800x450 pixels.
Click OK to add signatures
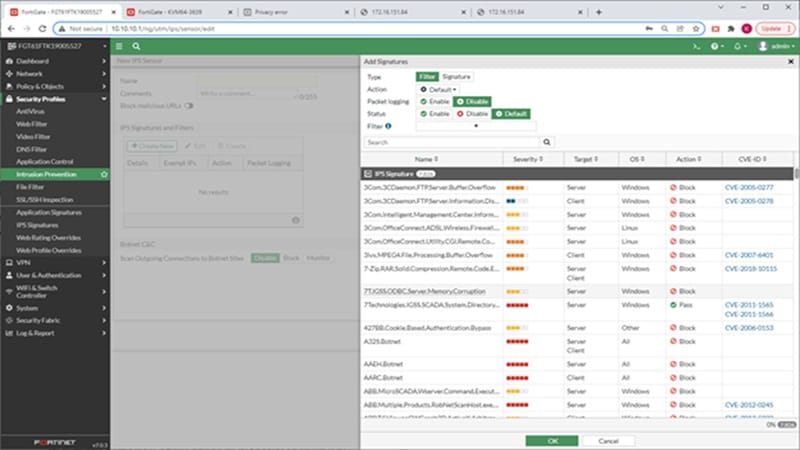(552, 441)
